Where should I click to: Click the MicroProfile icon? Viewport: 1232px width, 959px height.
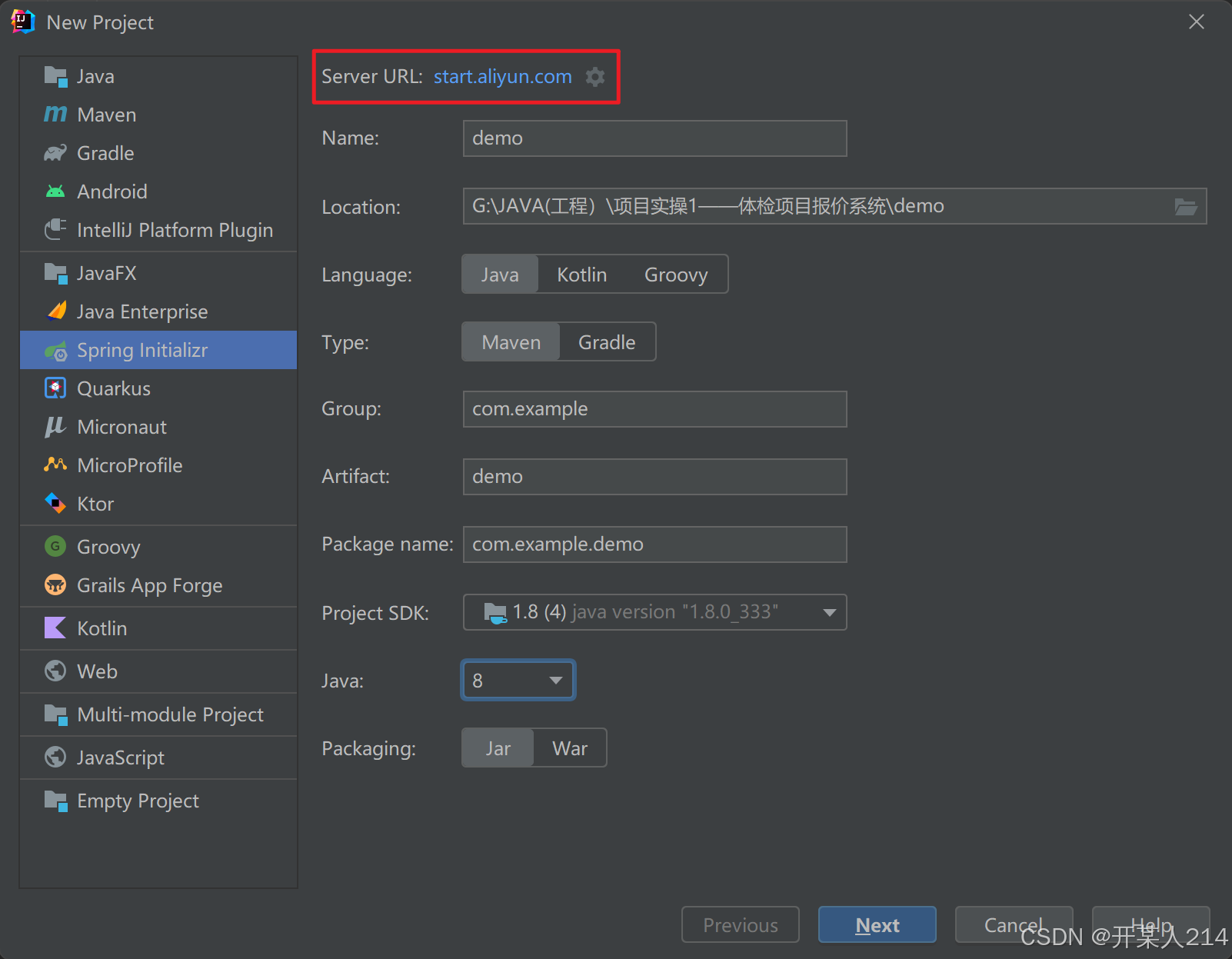click(x=55, y=465)
